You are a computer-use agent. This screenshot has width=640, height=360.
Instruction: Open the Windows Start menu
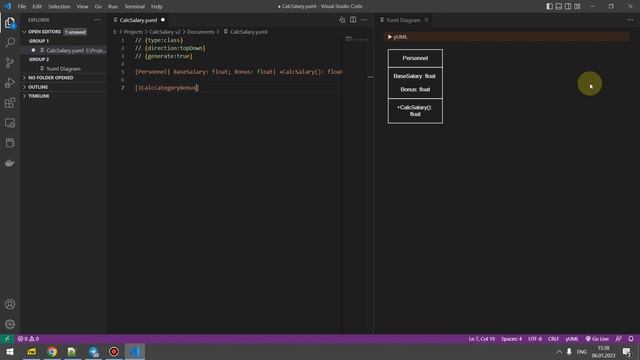coord(10,352)
